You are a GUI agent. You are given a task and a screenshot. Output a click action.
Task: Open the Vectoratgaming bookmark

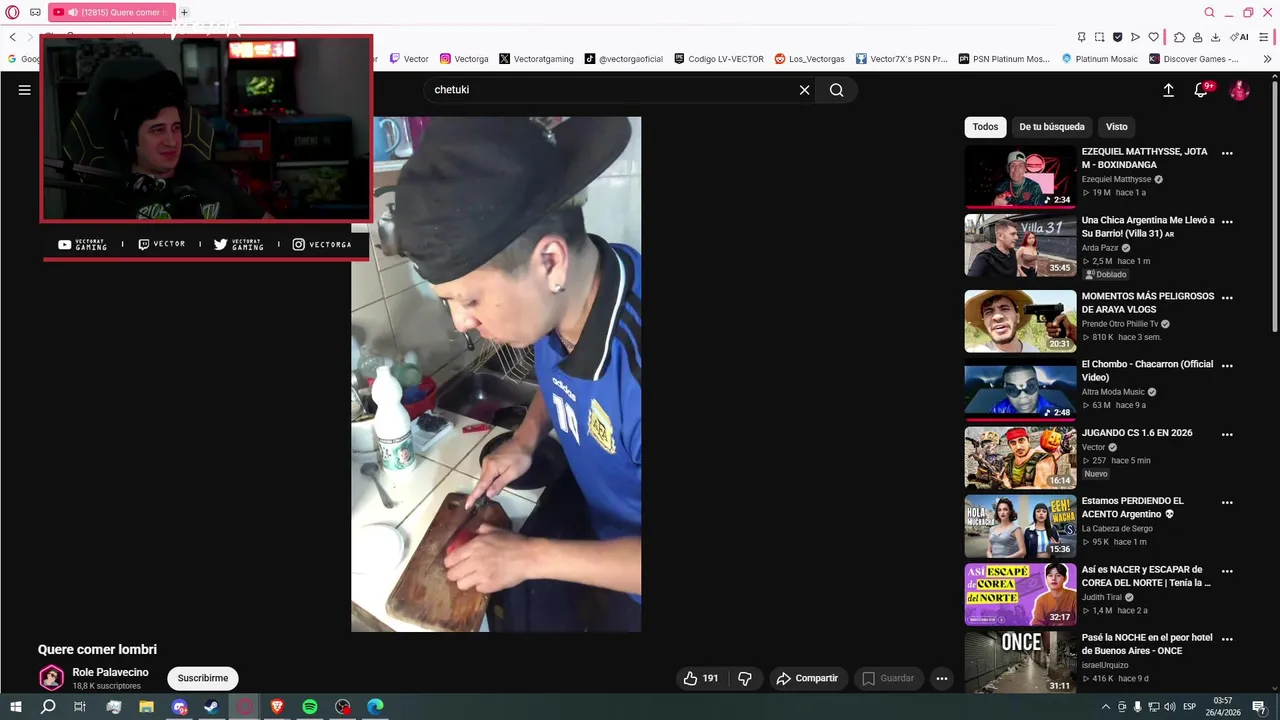pos(536,59)
